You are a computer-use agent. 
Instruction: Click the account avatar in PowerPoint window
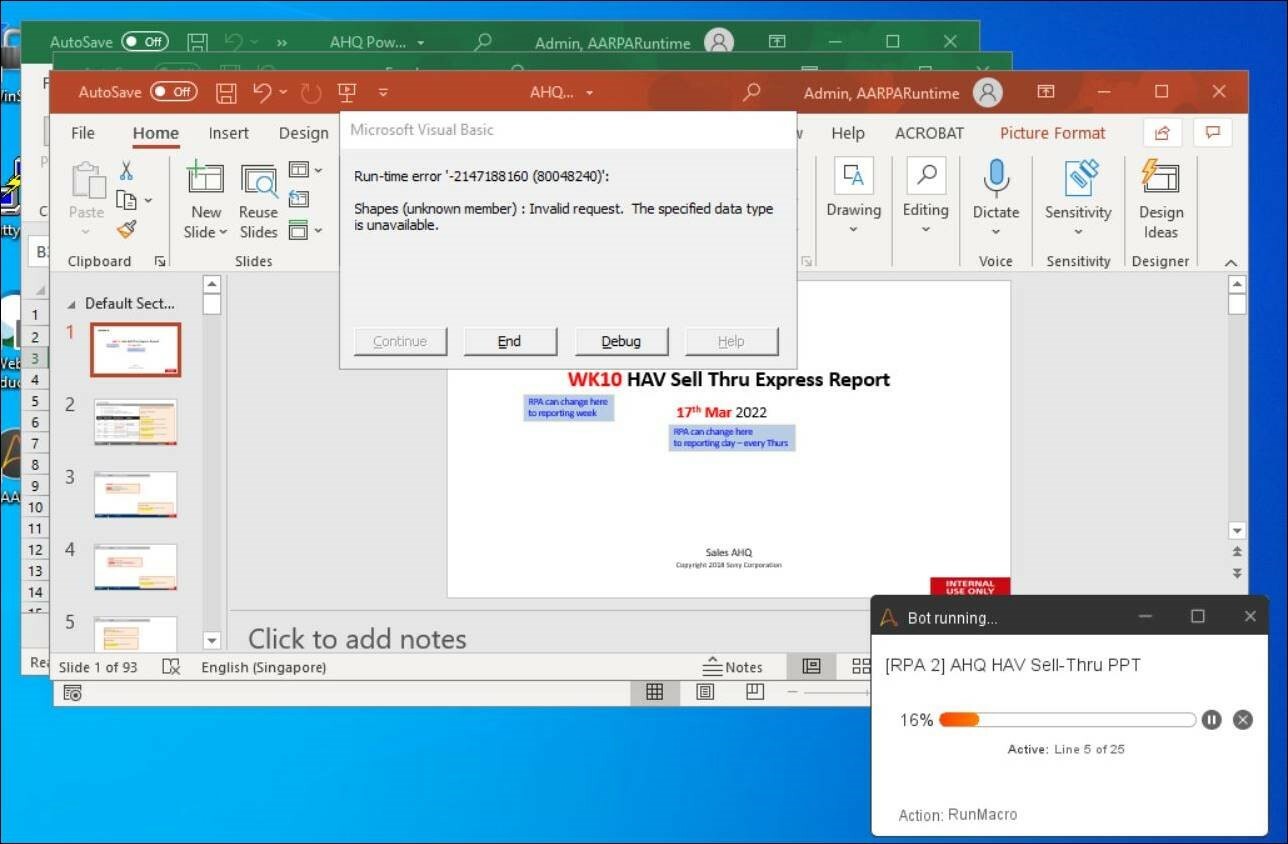(987, 93)
